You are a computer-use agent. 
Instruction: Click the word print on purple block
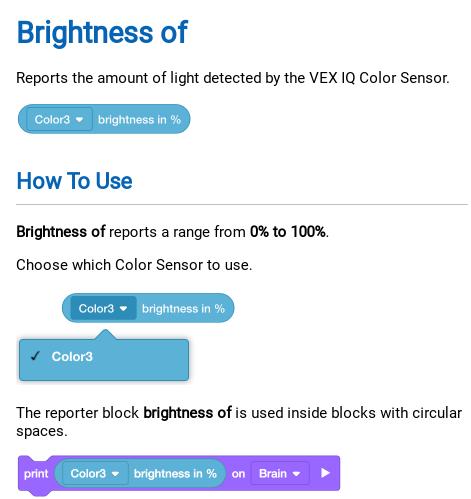pyautogui.click(x=36, y=474)
